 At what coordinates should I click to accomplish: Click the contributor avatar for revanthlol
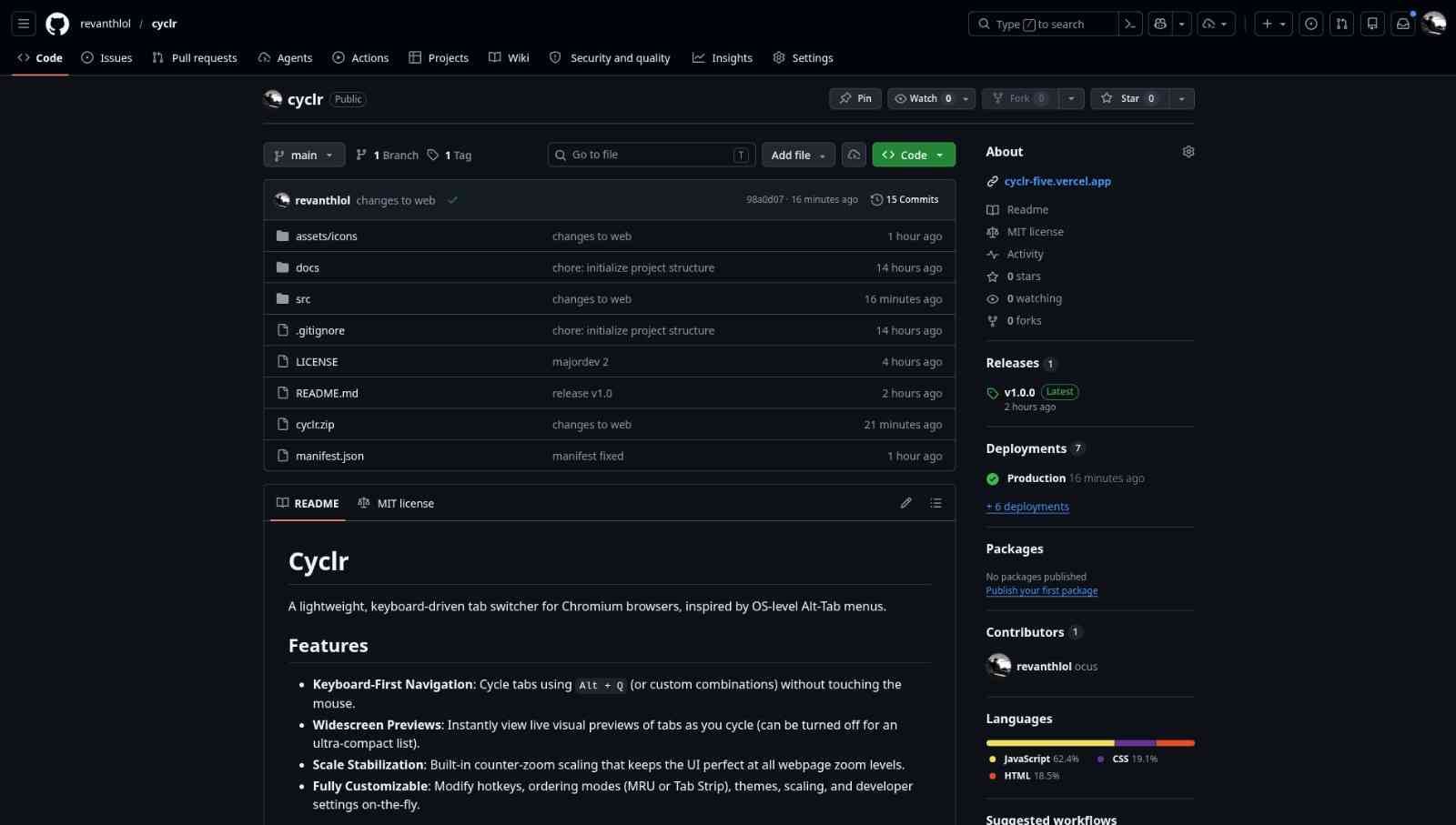998,666
